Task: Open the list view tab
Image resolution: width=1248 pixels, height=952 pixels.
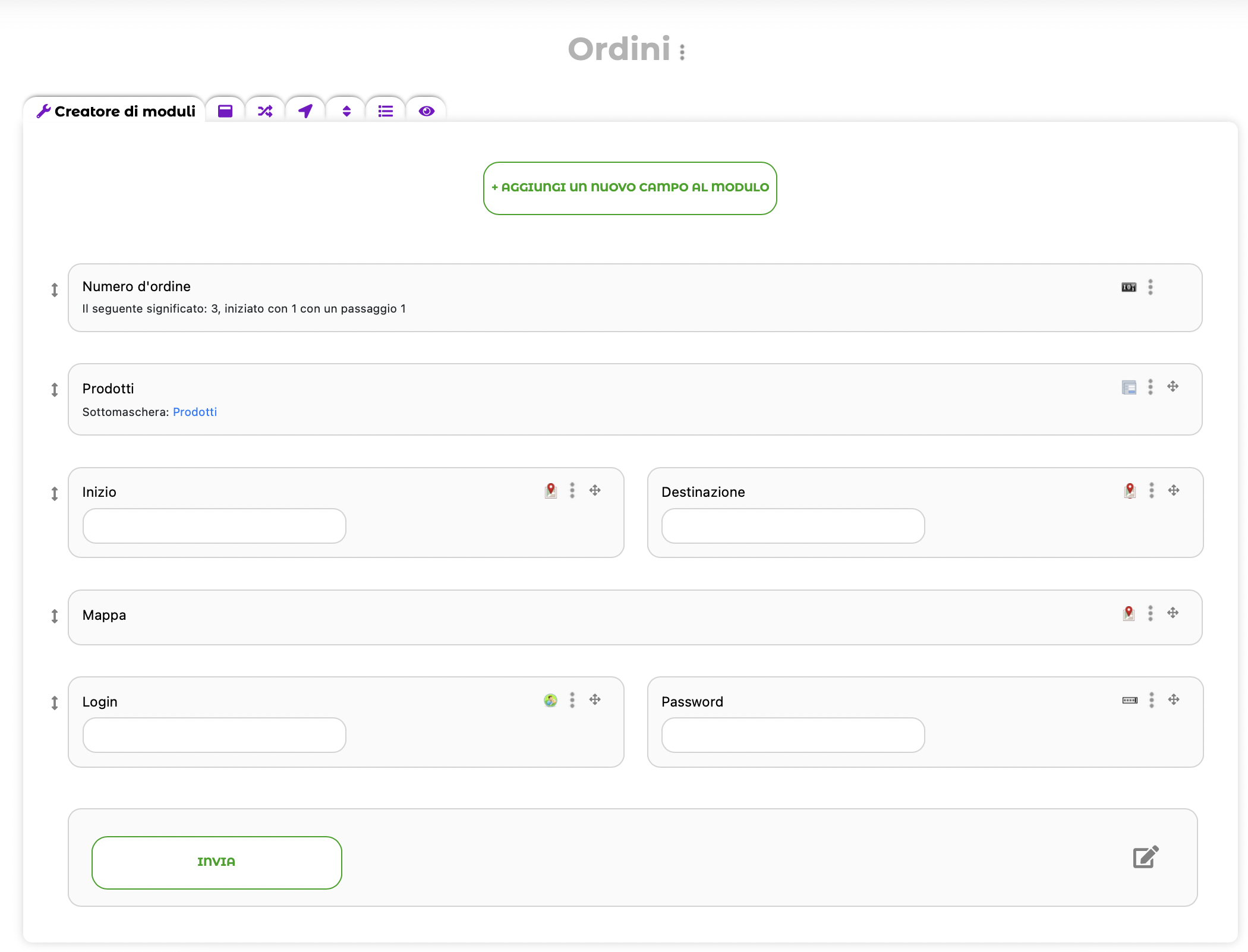Action: [386, 111]
